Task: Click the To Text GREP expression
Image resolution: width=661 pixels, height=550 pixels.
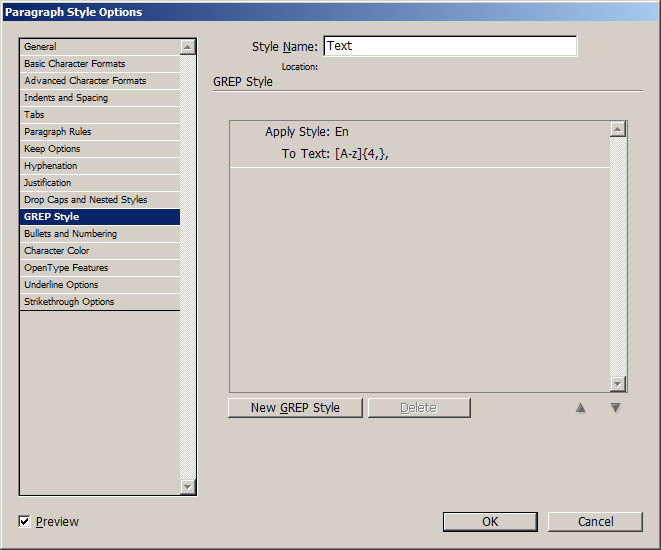Action: click(x=362, y=154)
